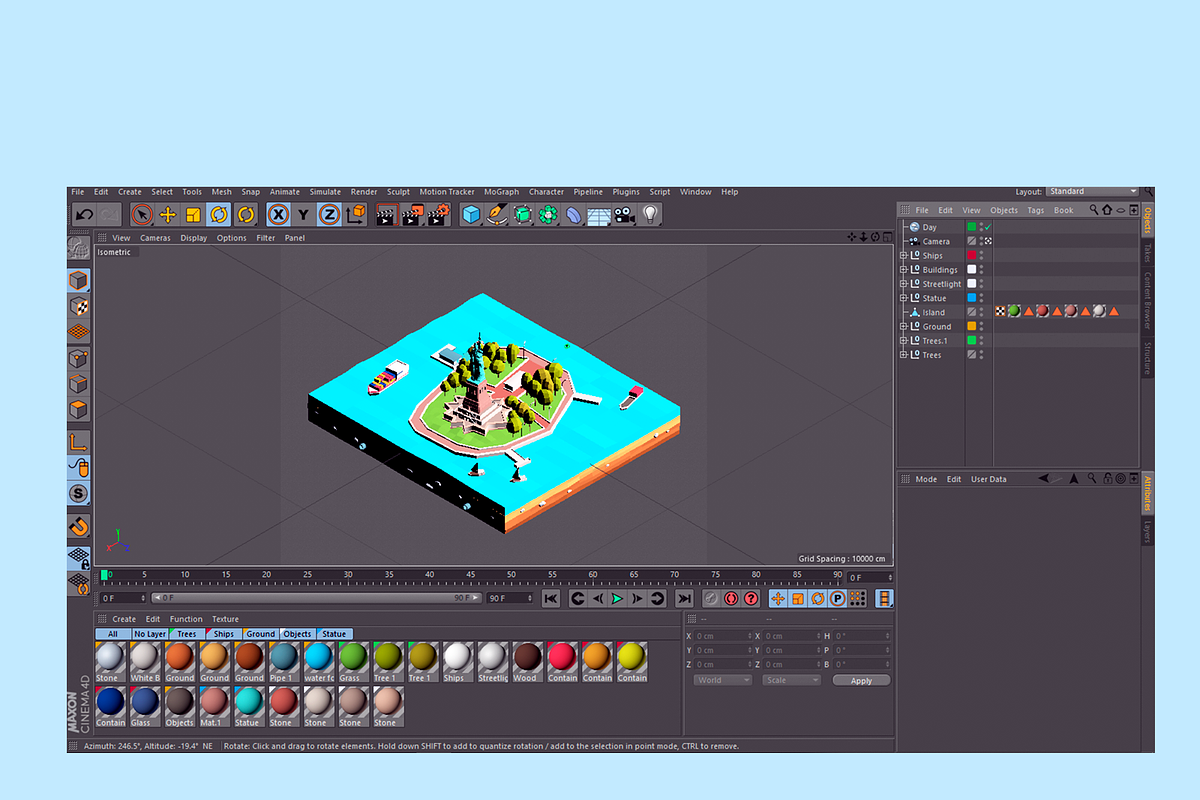Click Go to Start of animation
This screenshot has height=800, width=1200.
(x=551, y=598)
